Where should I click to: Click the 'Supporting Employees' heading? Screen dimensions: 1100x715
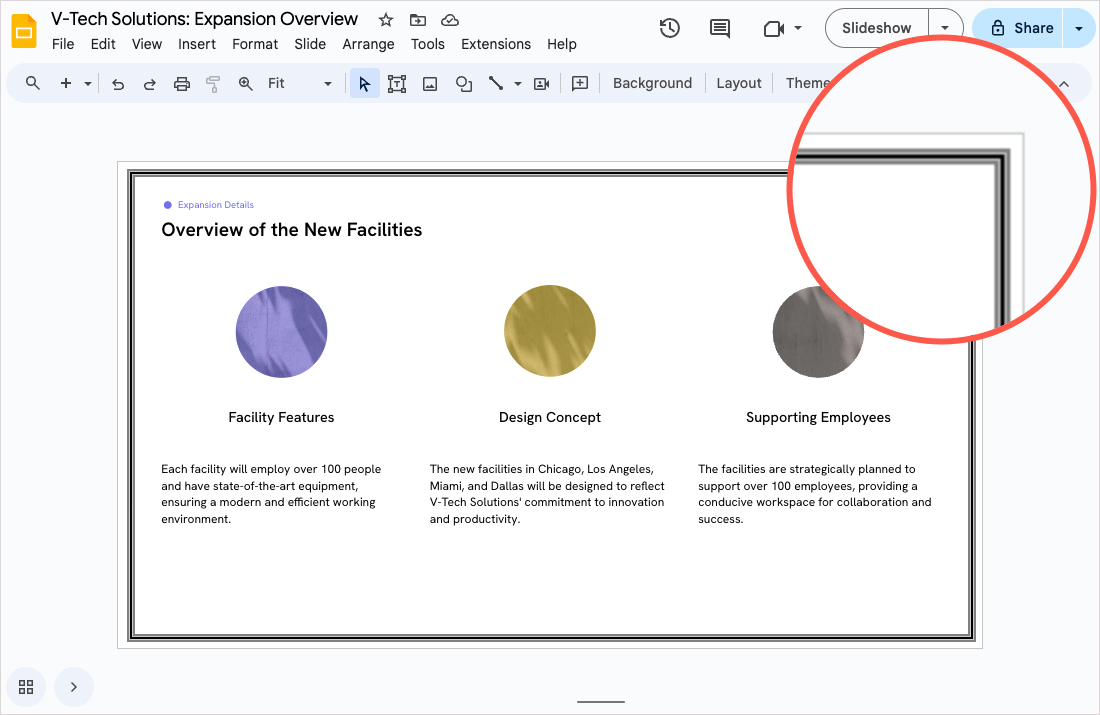(818, 417)
